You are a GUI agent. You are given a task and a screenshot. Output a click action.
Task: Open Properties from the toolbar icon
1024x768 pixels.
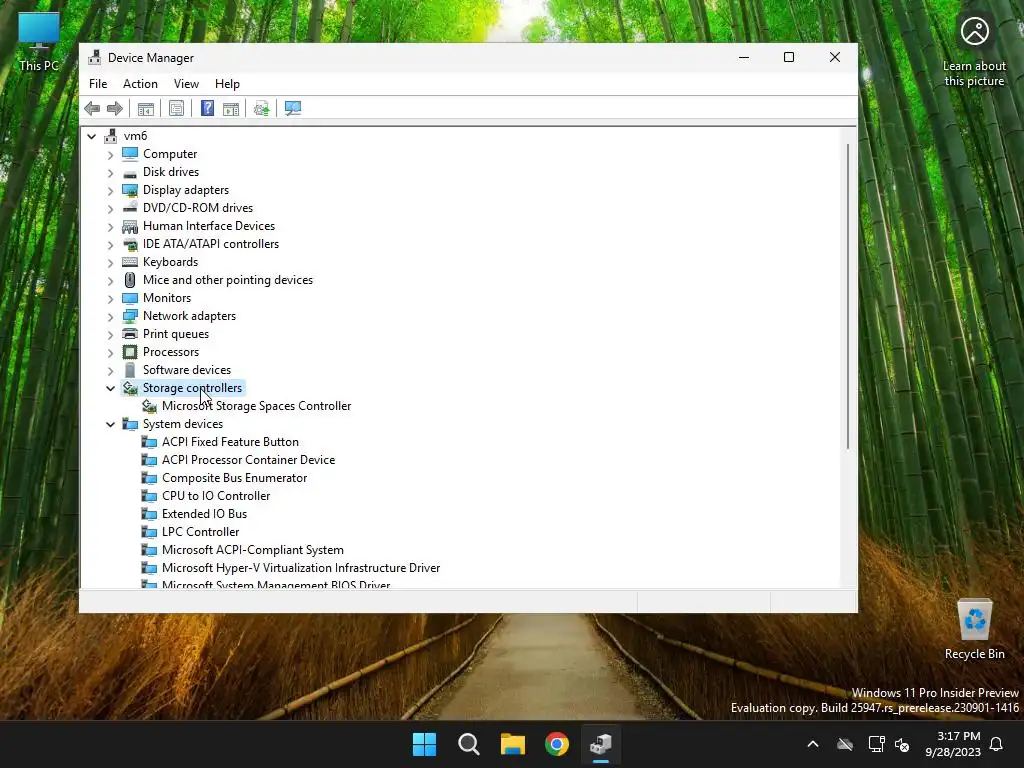click(x=176, y=108)
